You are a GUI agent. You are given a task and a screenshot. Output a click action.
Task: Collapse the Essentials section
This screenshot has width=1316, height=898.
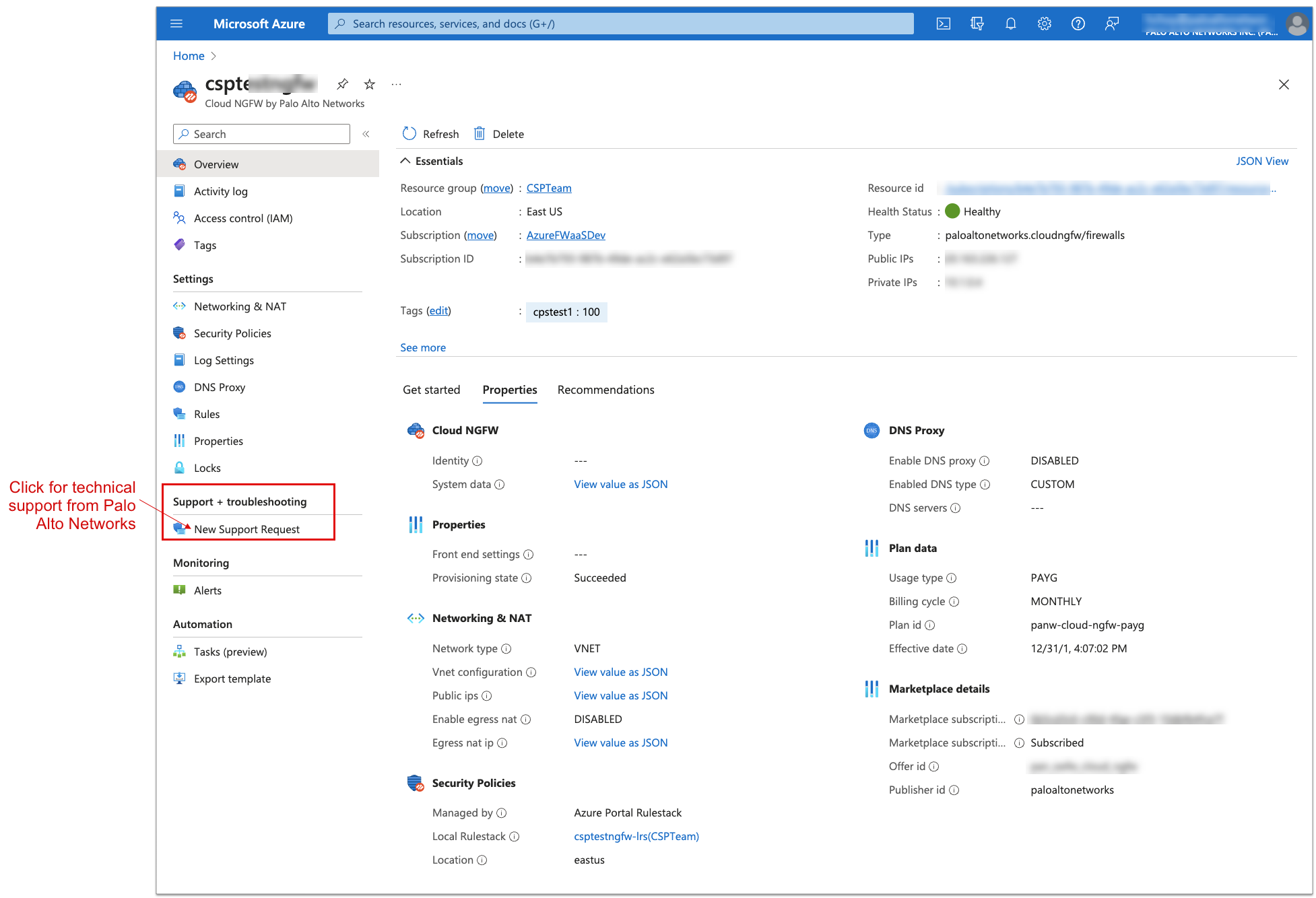click(x=405, y=161)
